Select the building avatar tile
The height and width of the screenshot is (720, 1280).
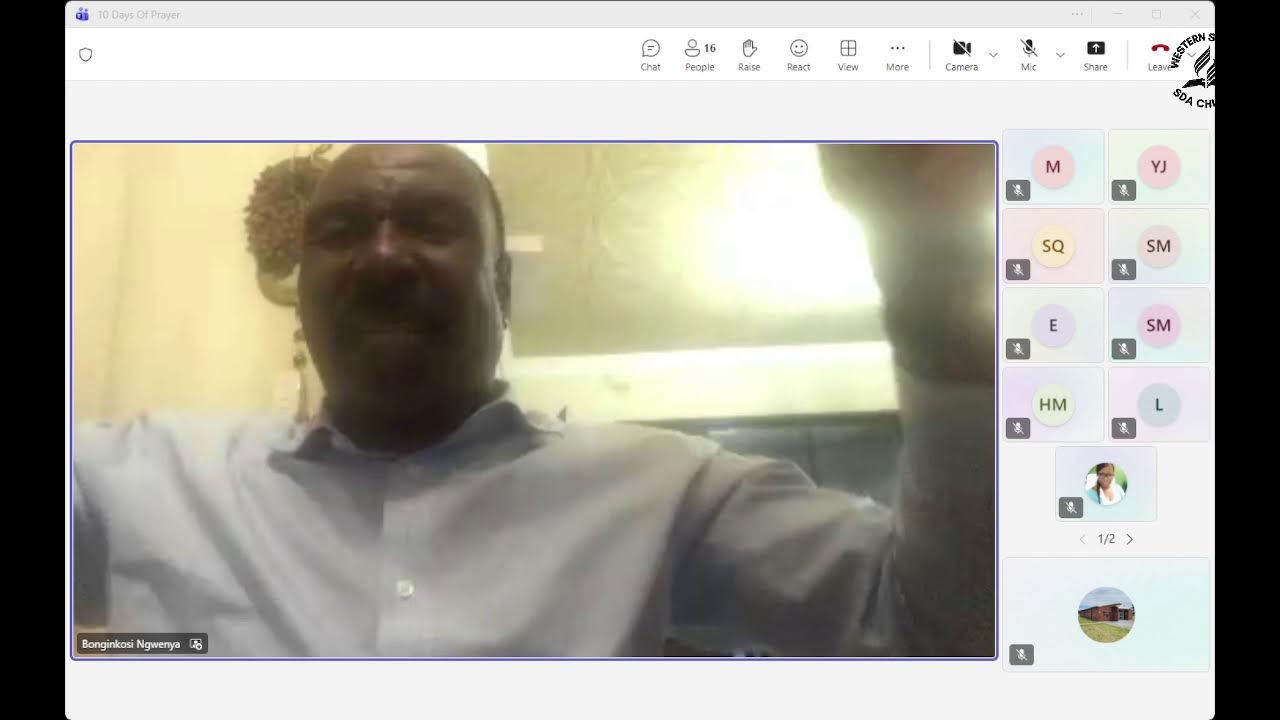[x=1106, y=614]
